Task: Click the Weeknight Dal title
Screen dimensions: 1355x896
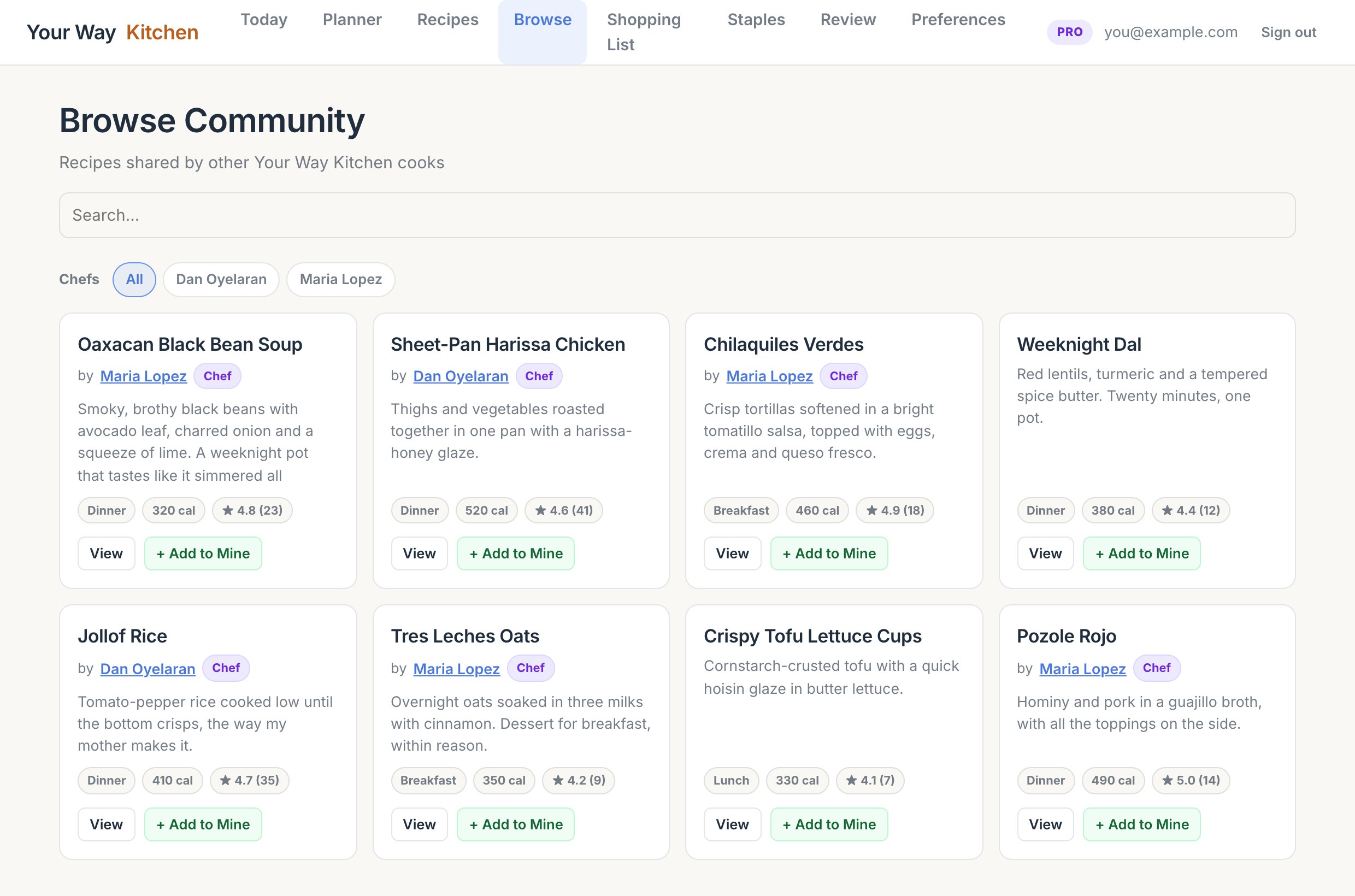Action: 1079,344
